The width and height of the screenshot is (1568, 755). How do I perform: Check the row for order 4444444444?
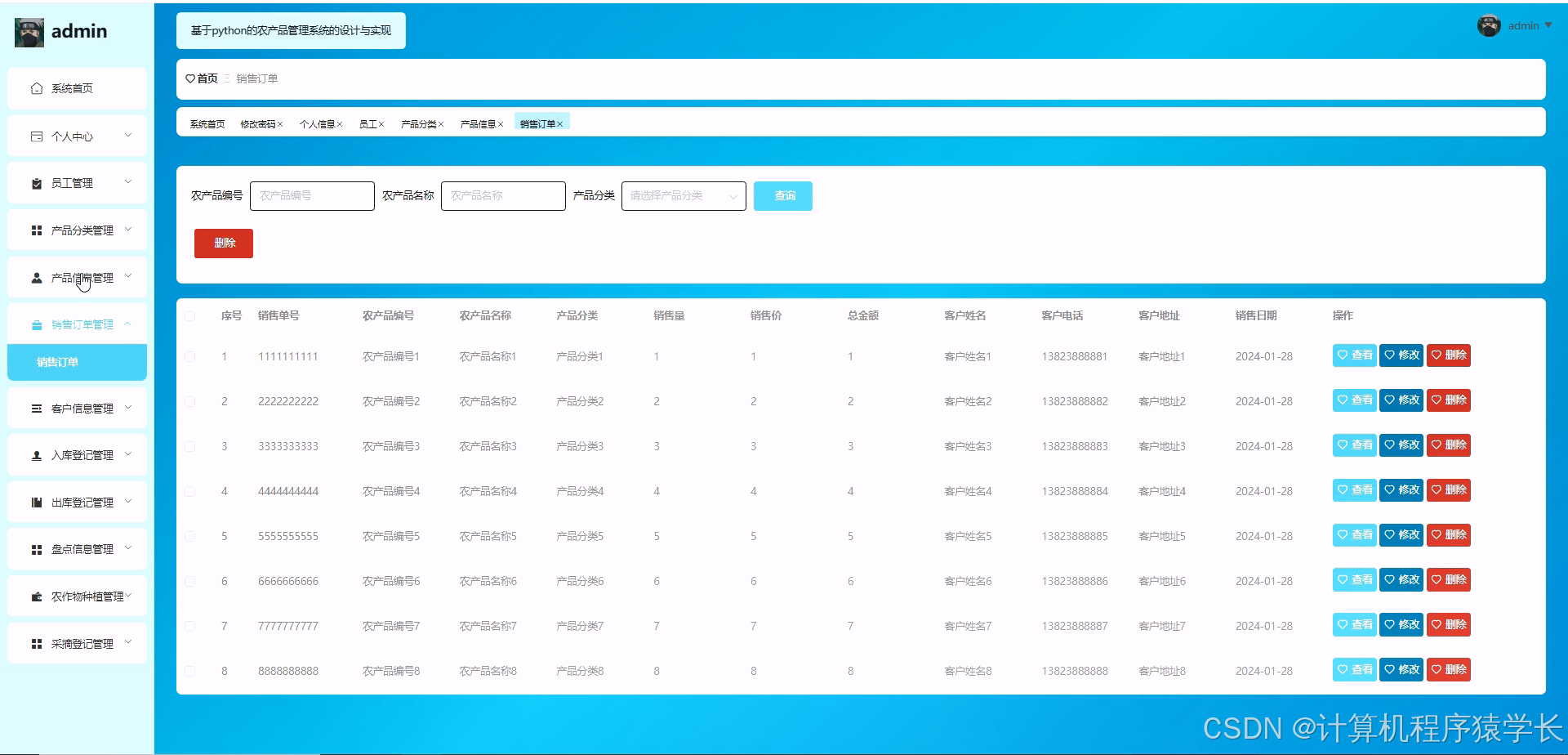[x=190, y=492]
